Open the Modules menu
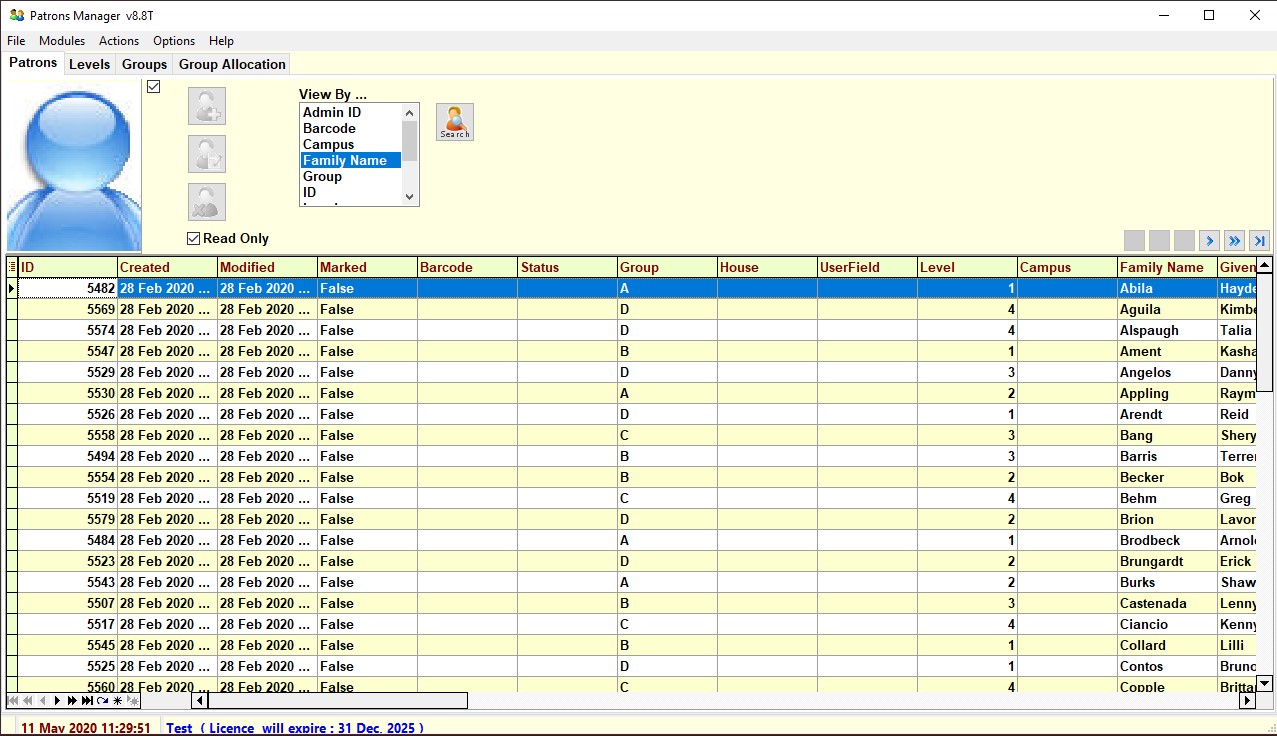The width and height of the screenshot is (1277, 736). [x=61, y=41]
